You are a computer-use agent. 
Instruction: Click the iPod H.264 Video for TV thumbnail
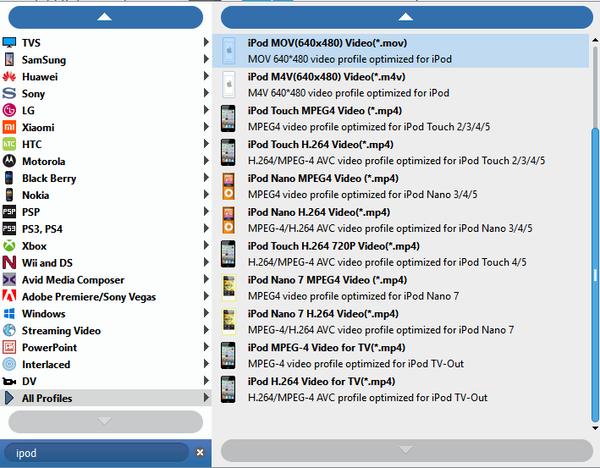point(228,389)
